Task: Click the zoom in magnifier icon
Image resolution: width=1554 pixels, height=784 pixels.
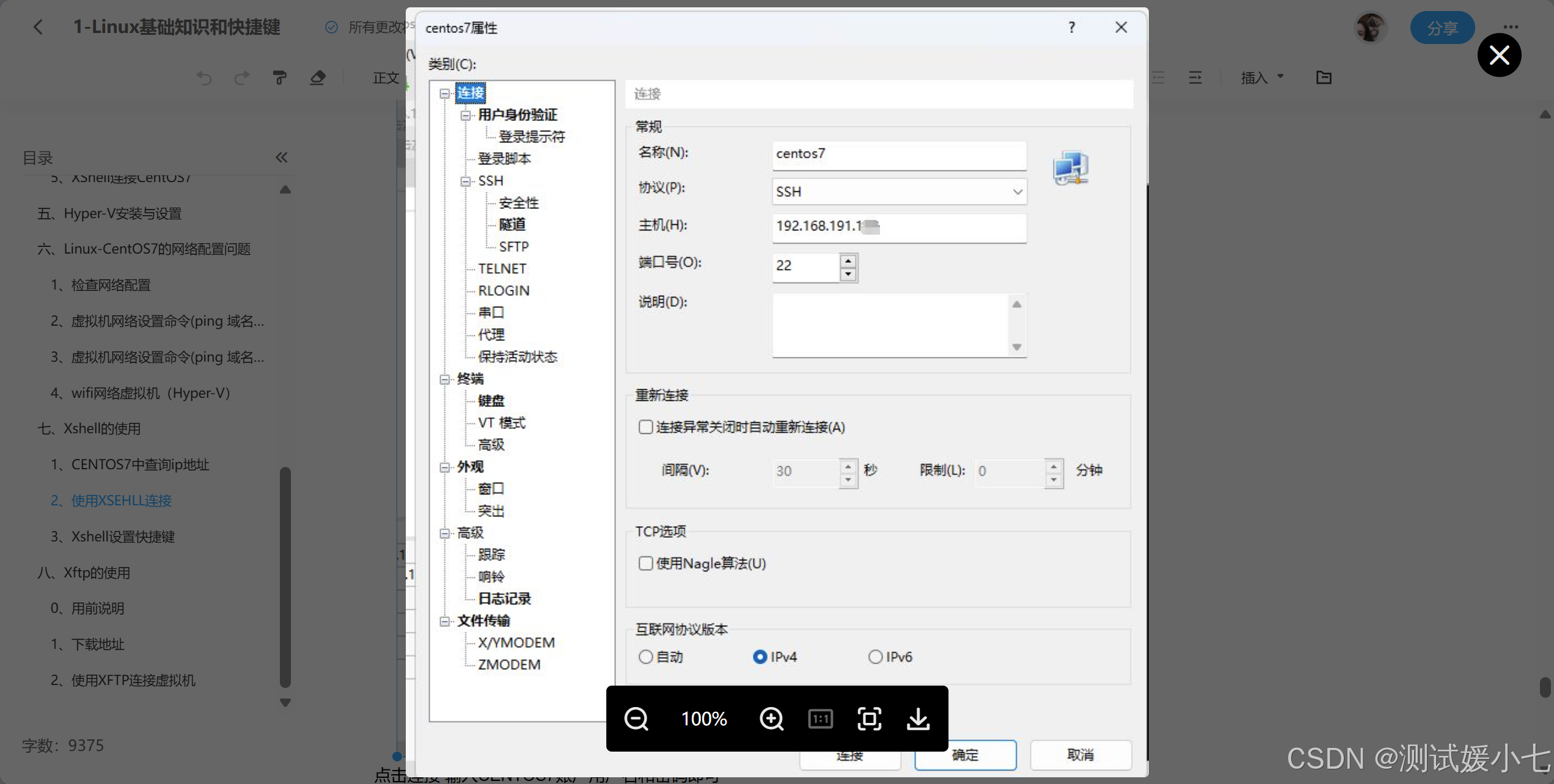Action: coord(771,719)
